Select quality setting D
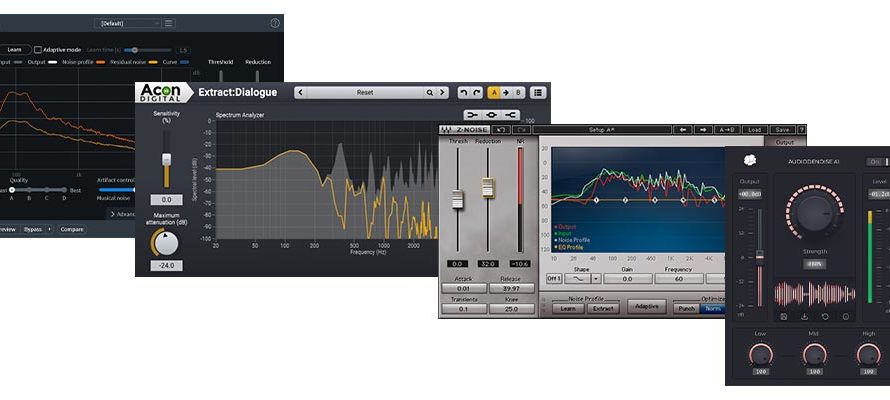890x400 pixels. (x=64, y=190)
